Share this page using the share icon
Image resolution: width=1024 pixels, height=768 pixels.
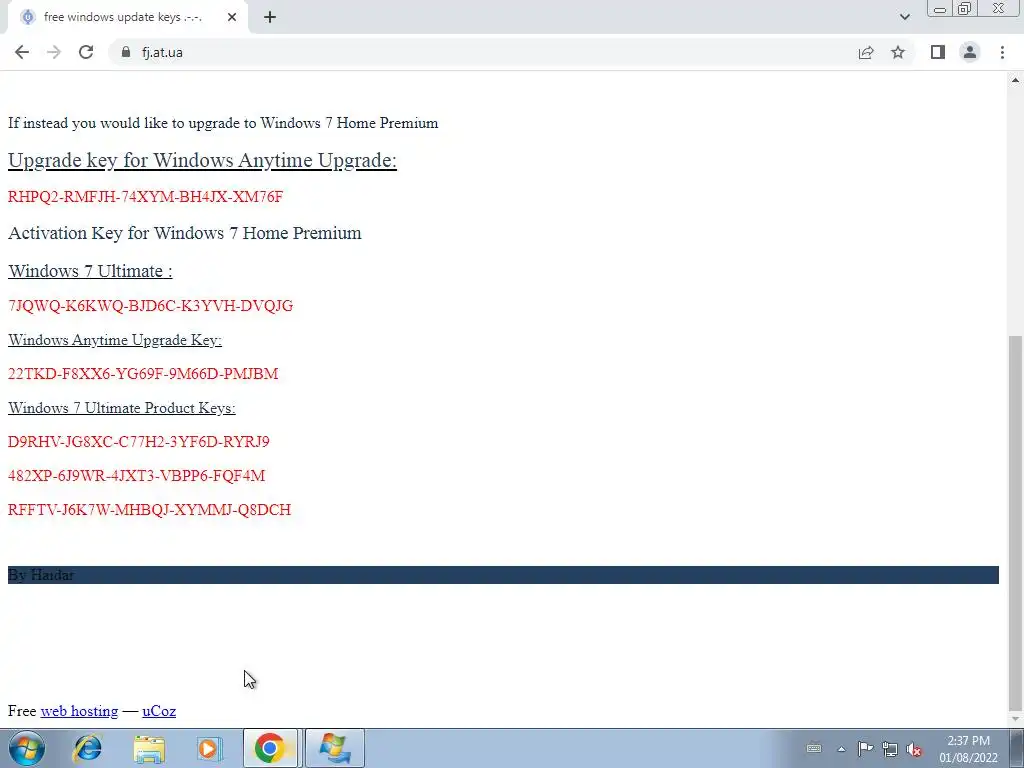(x=866, y=52)
